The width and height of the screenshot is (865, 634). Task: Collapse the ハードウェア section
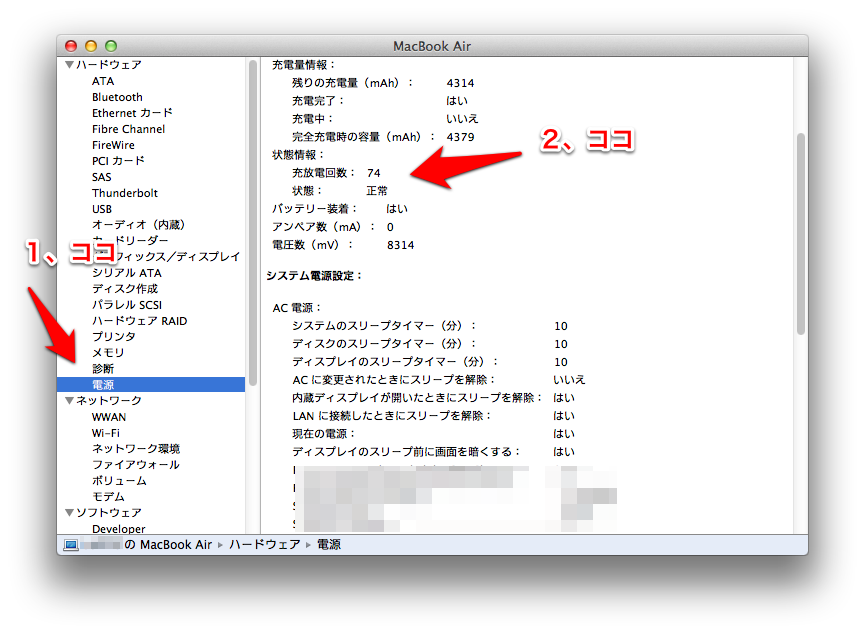click(x=69, y=65)
